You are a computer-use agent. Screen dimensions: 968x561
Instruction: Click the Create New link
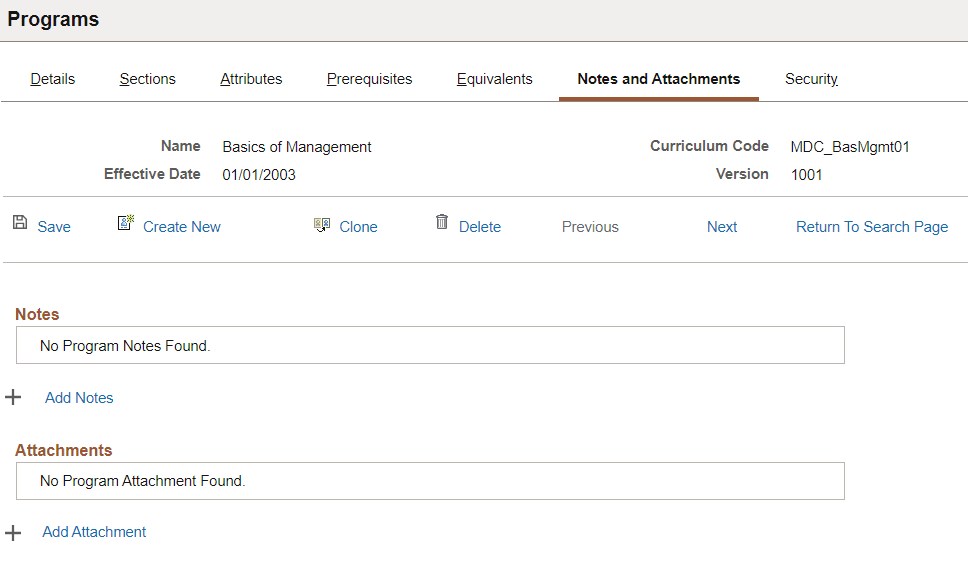(x=182, y=227)
